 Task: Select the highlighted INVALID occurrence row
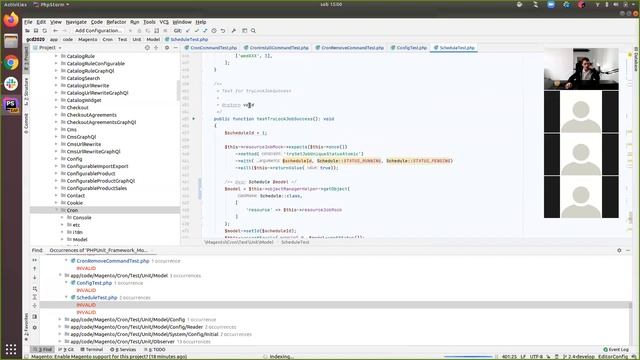tap(335, 305)
